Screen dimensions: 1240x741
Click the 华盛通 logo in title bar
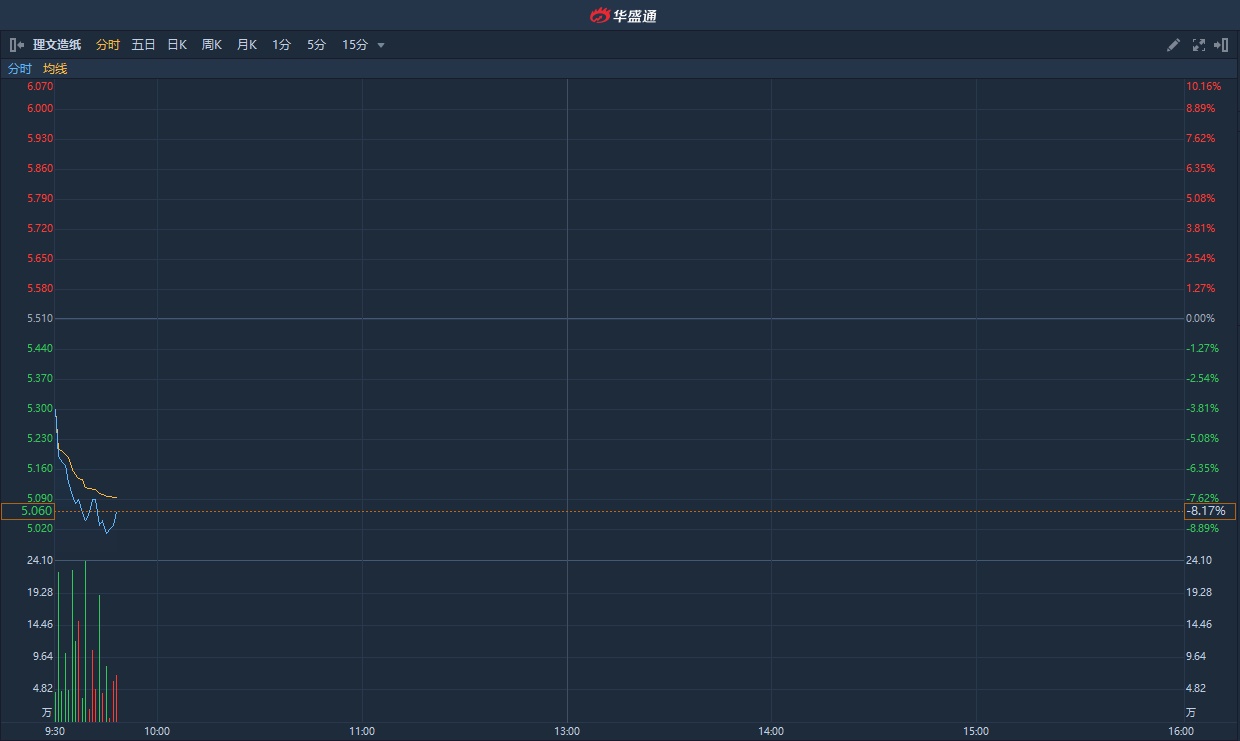point(622,15)
